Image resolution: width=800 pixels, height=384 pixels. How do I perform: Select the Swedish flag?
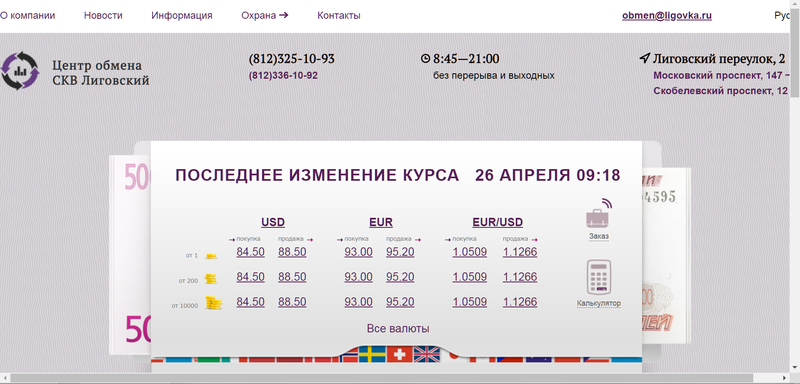point(372,354)
